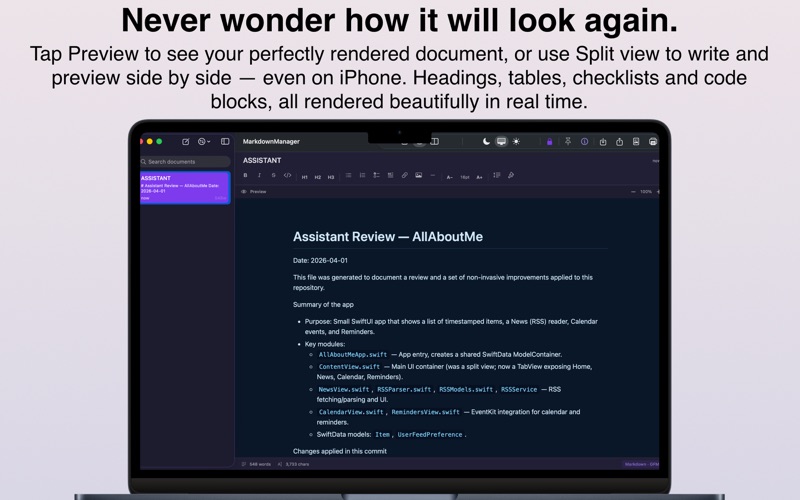This screenshot has width=800, height=500.
Task: Click the export icon in toolbar
Action: click(603, 142)
